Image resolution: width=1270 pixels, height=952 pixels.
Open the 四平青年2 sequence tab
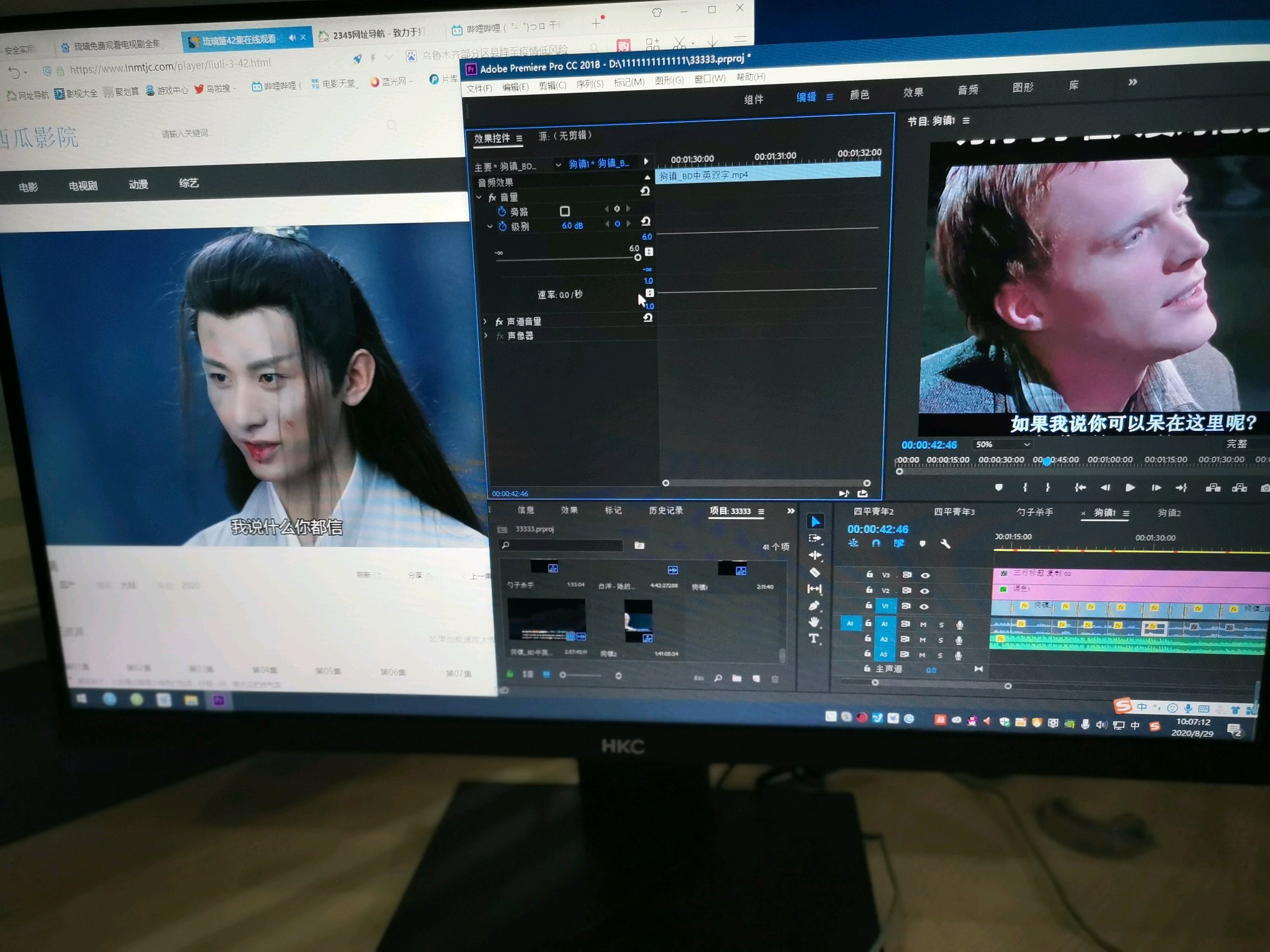point(874,512)
